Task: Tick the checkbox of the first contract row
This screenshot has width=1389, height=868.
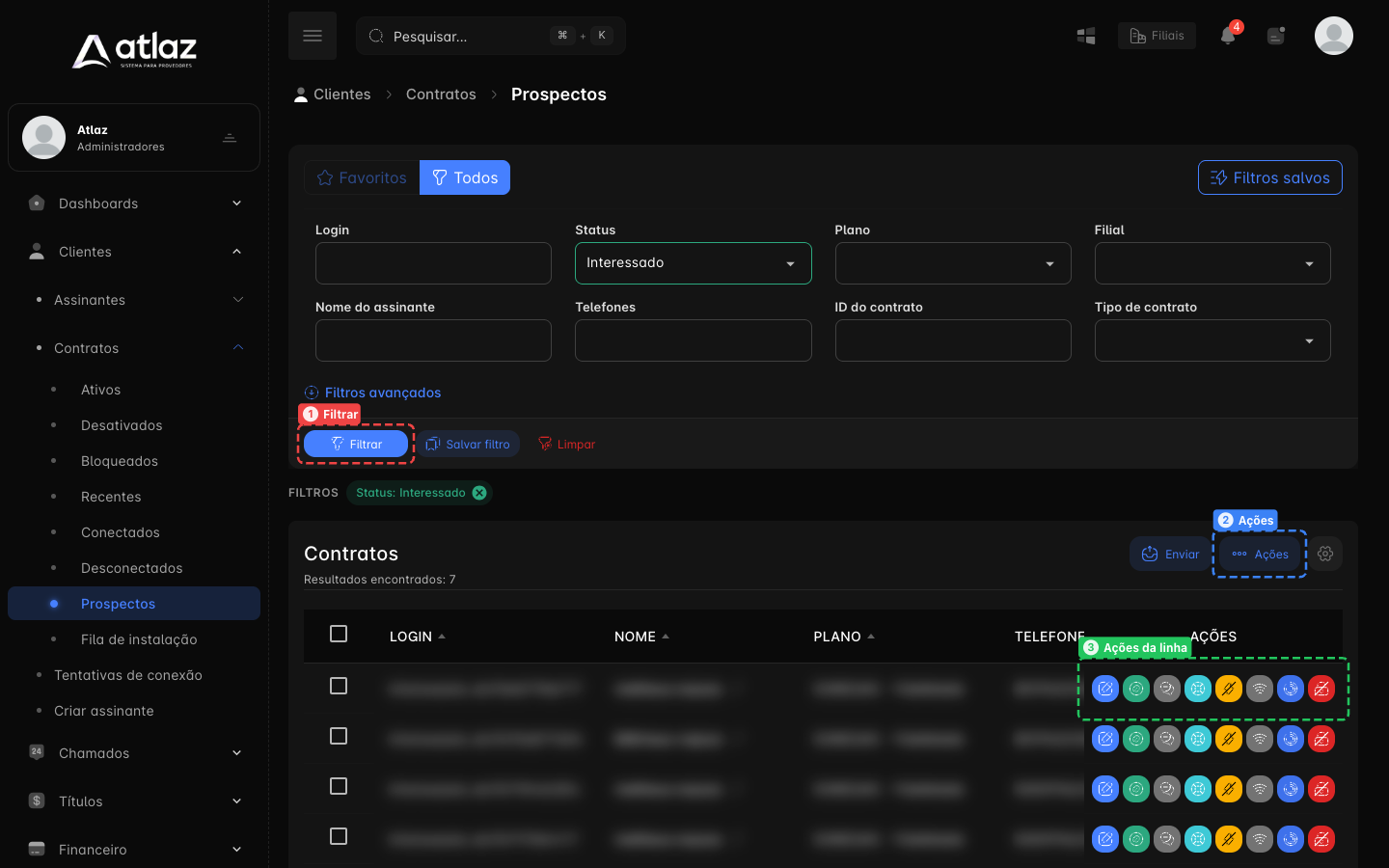Action: 339,686
